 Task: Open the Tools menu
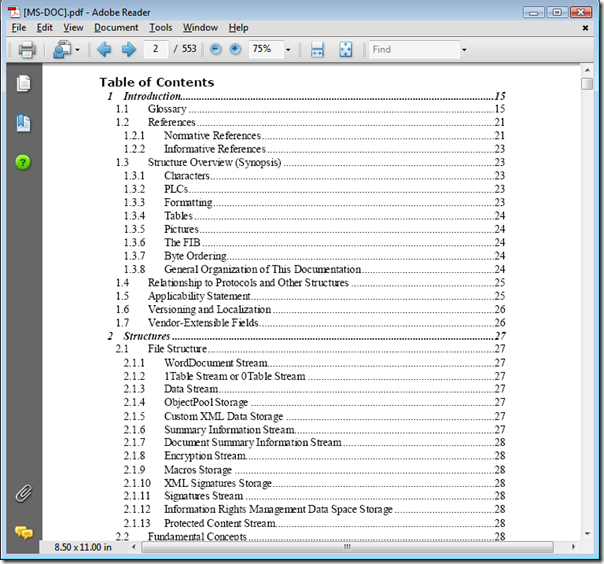(160, 28)
